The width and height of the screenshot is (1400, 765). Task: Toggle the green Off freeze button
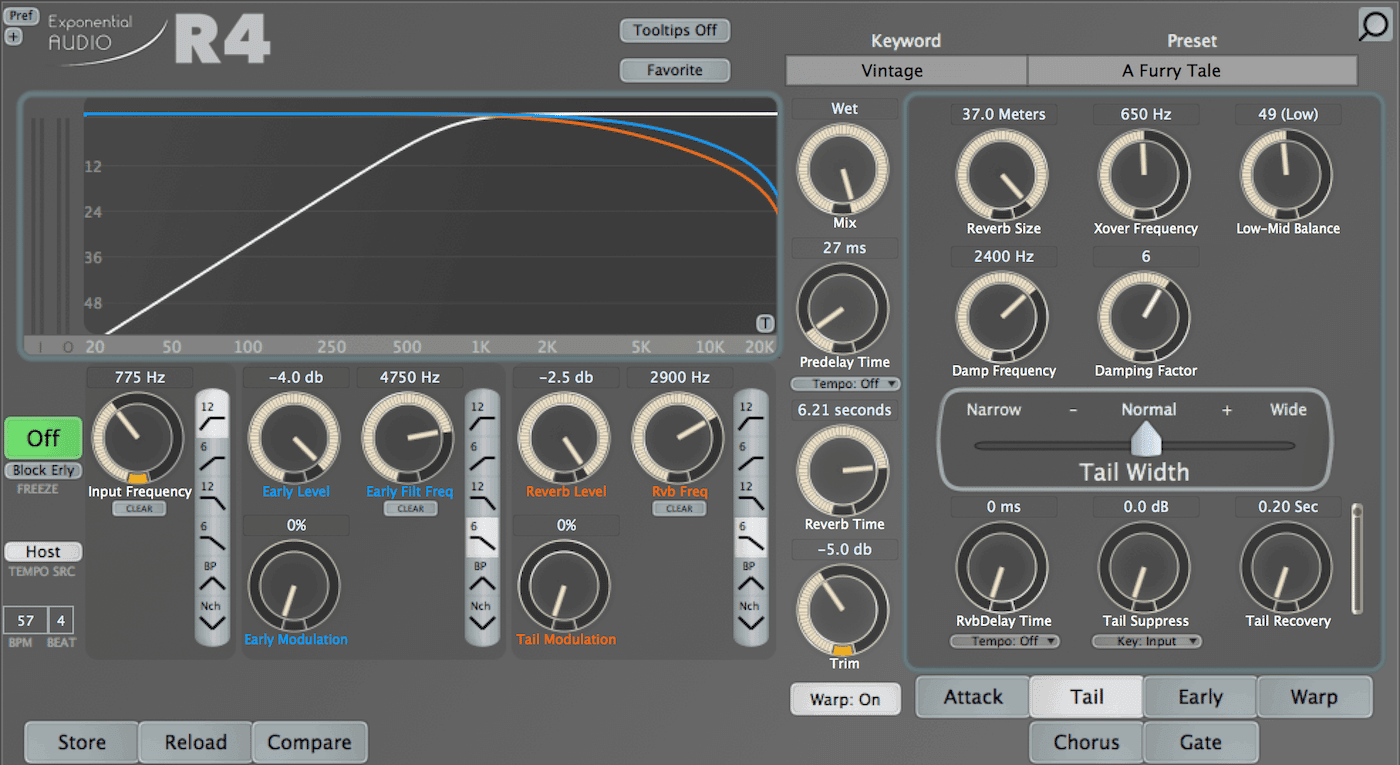pos(43,438)
